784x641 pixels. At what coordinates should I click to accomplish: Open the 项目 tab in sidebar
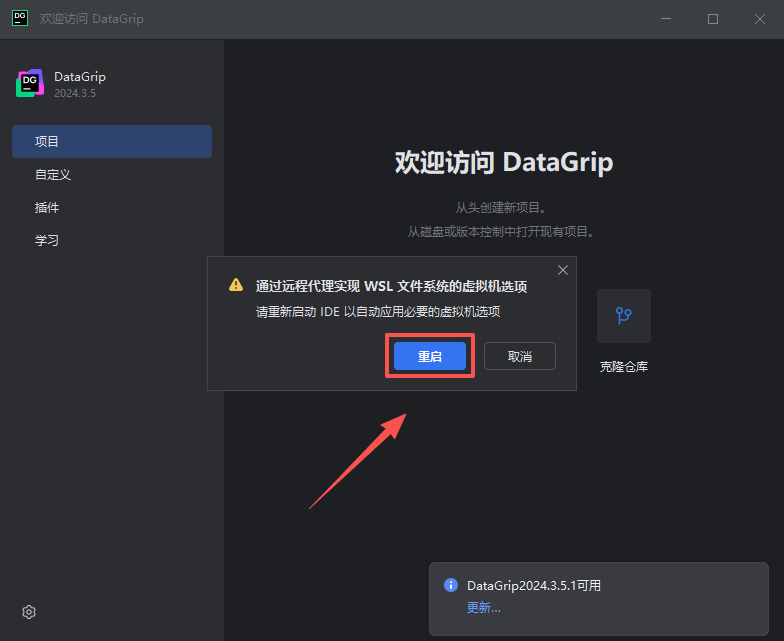tap(112, 142)
